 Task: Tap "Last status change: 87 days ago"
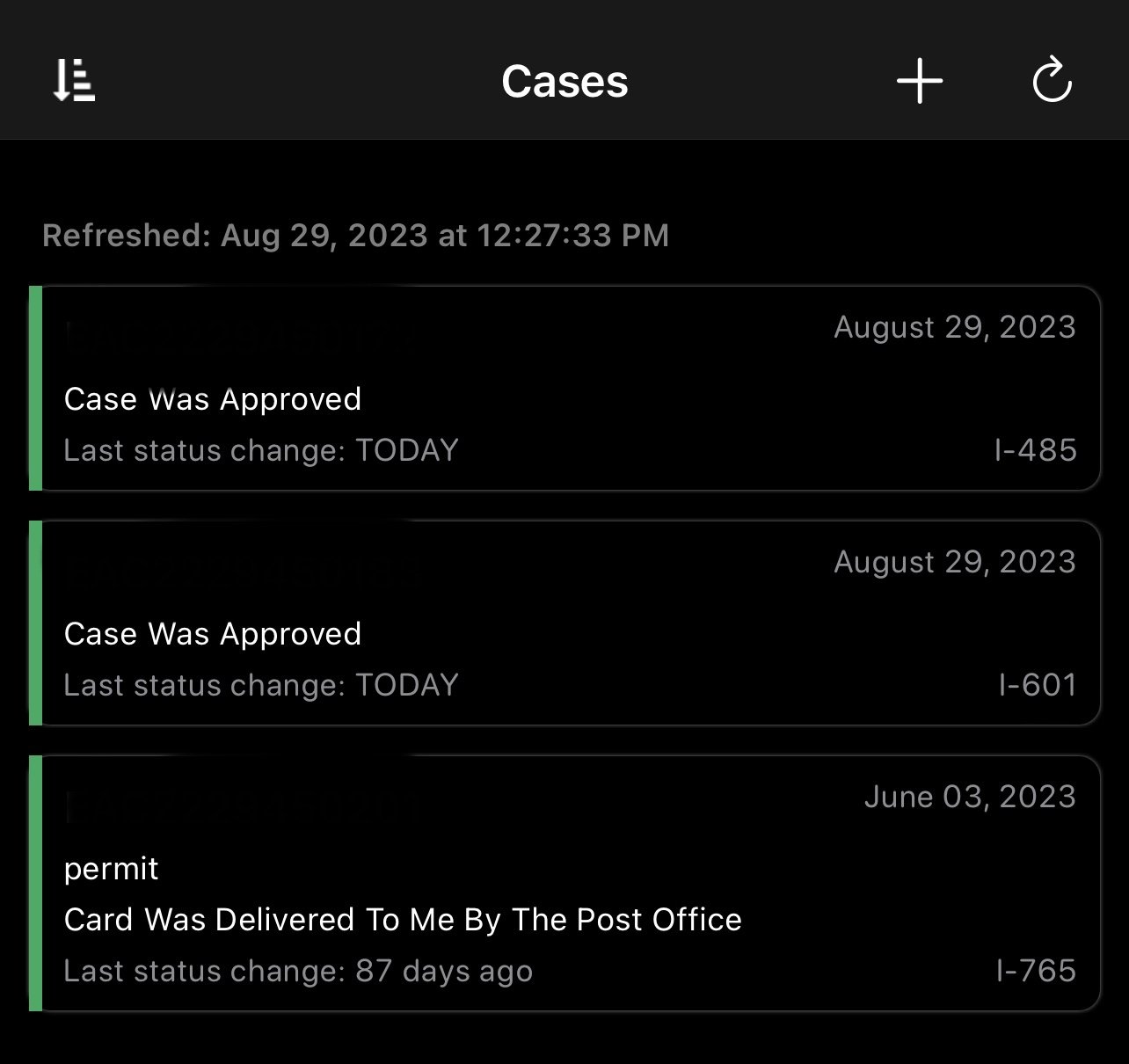pos(298,971)
